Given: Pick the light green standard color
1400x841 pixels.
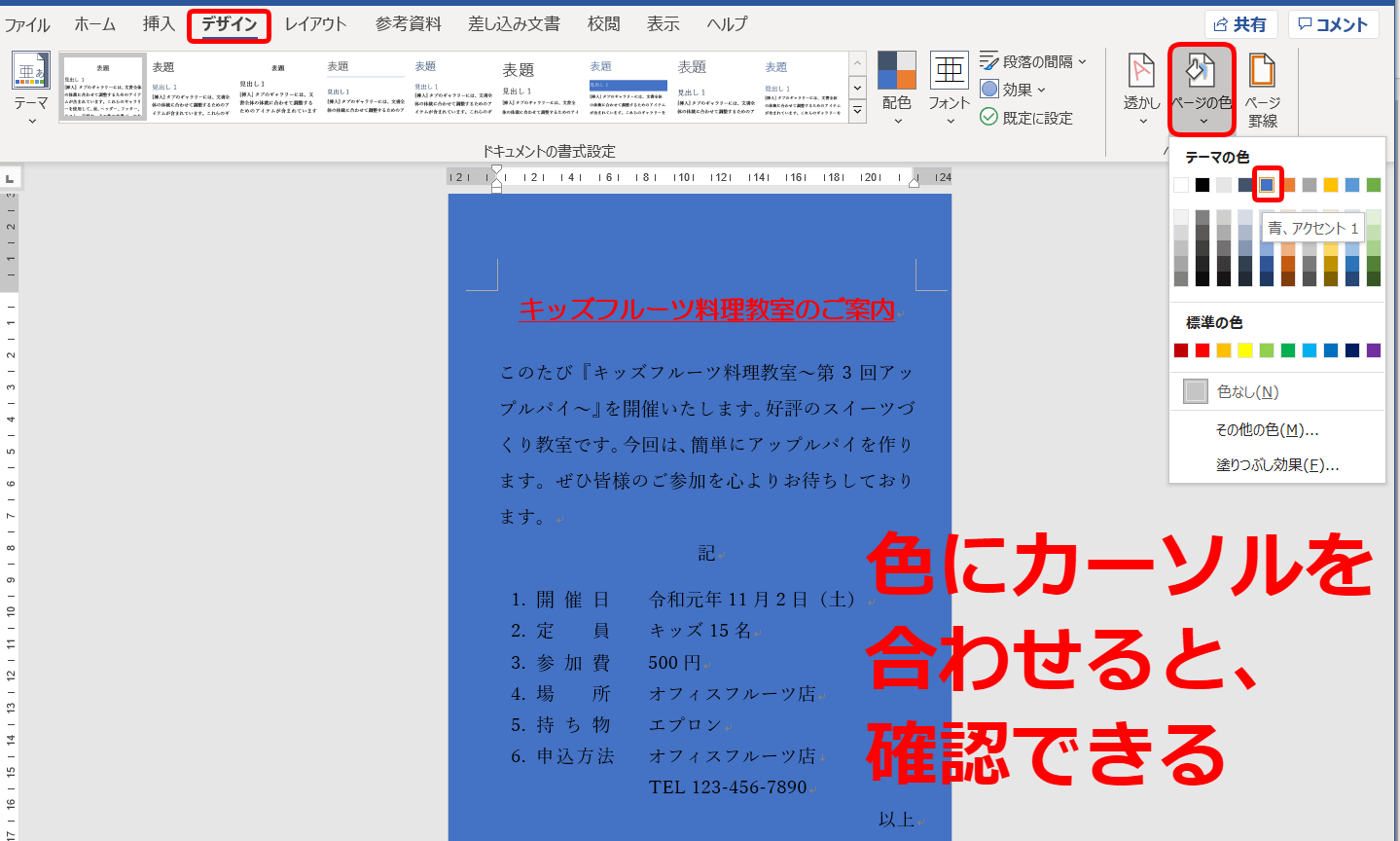Looking at the screenshot, I should click(1267, 350).
